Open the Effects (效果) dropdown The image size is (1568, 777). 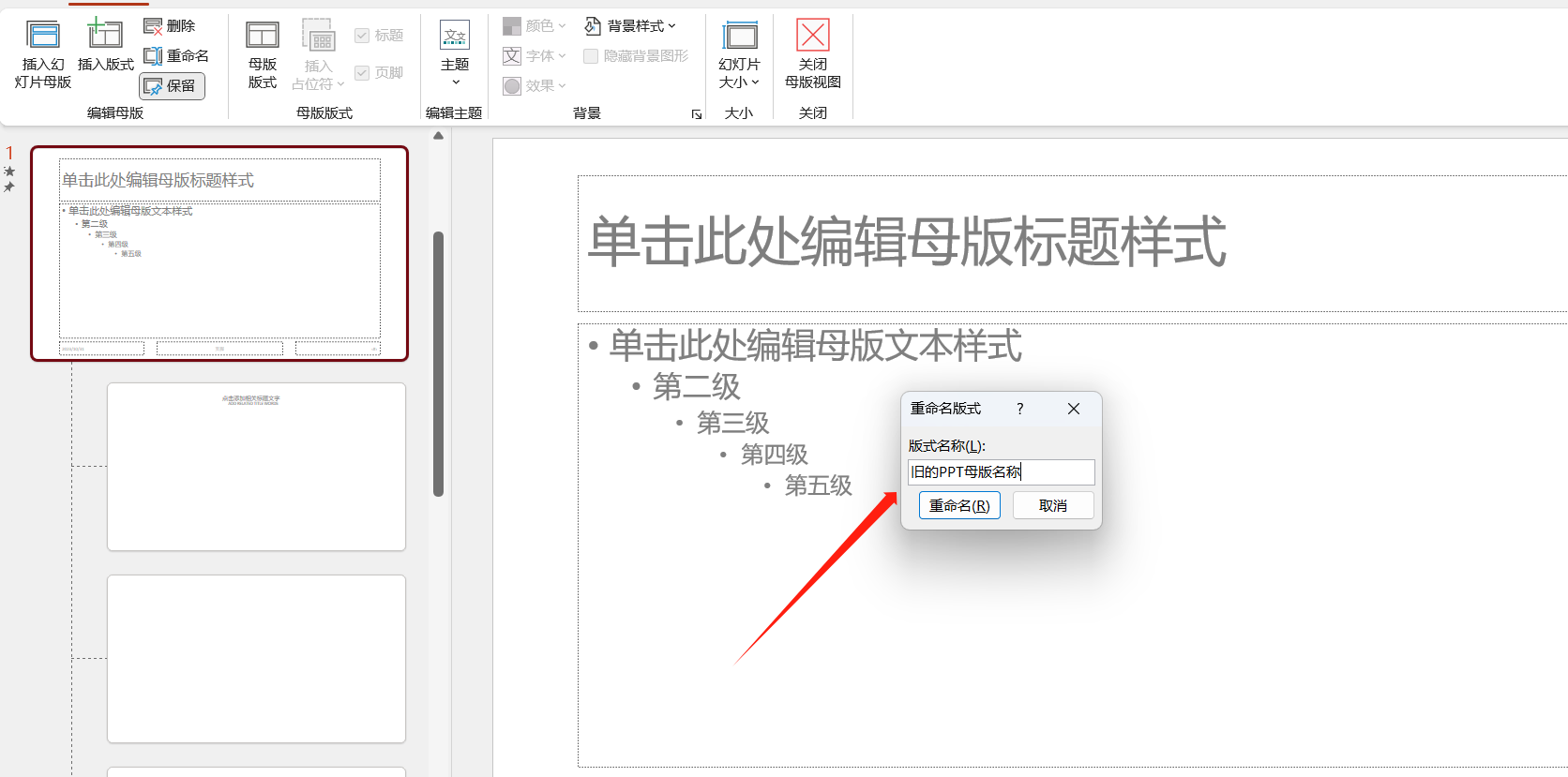(x=535, y=86)
